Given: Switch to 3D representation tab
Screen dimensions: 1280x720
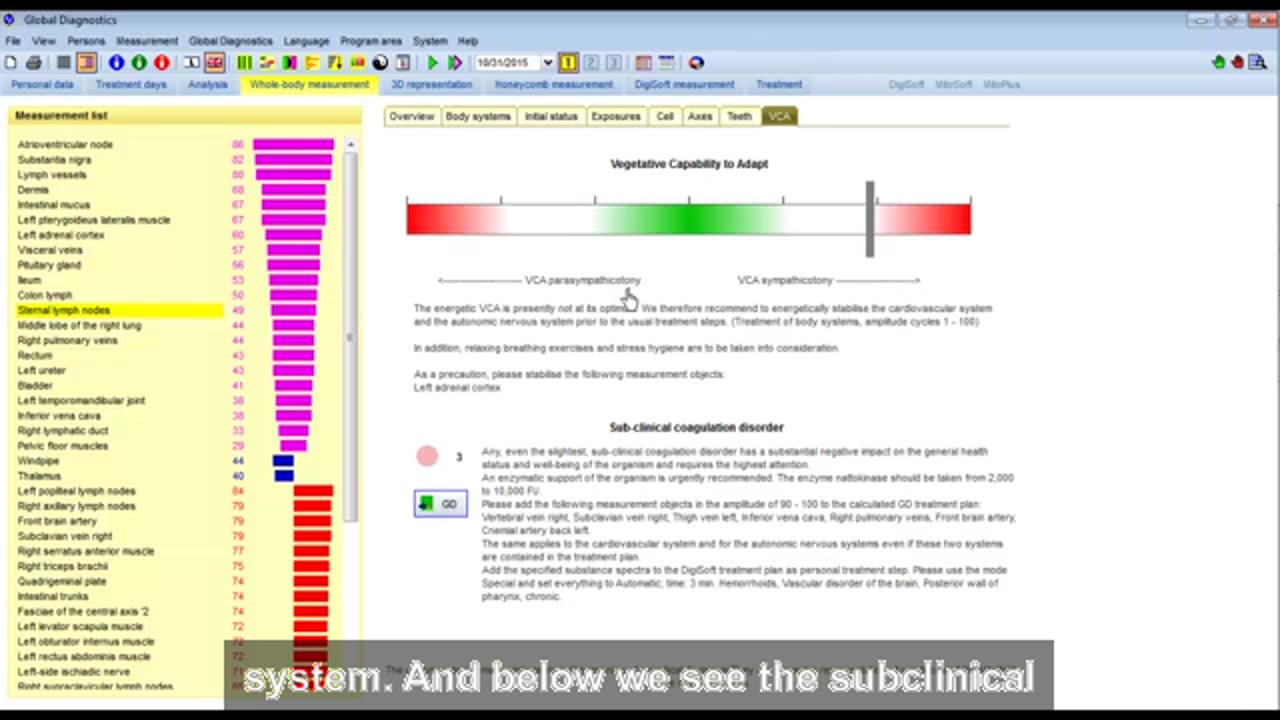Looking at the screenshot, I should tap(432, 85).
